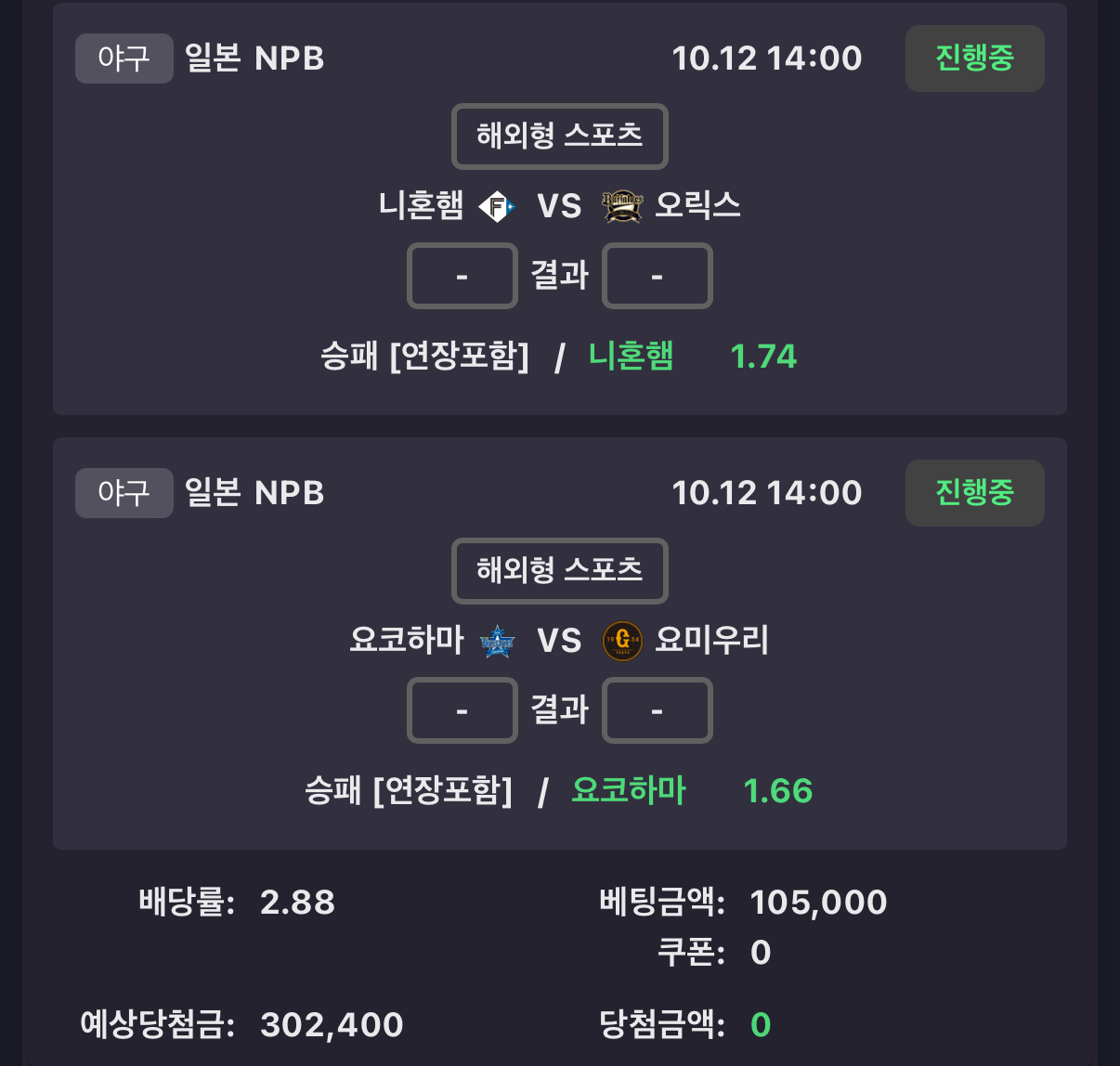Click the 예상당첨금 302,400 value
The height and width of the screenshot is (1066, 1120).
click(x=332, y=1025)
